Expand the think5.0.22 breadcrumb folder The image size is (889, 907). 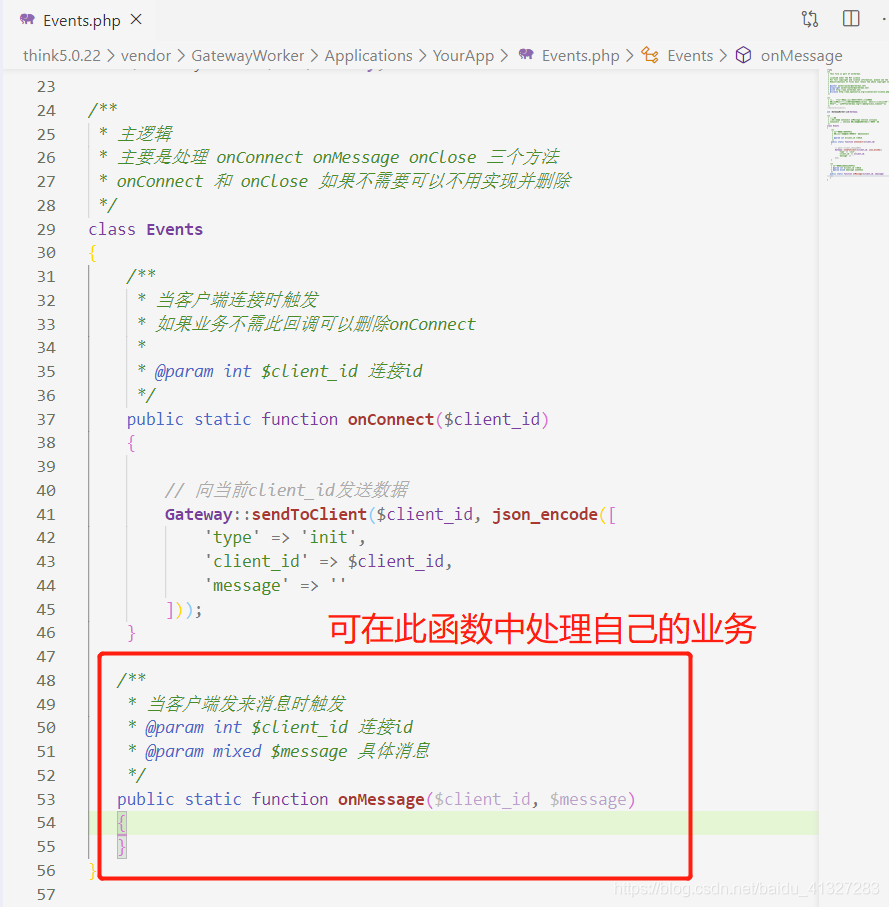(62, 55)
